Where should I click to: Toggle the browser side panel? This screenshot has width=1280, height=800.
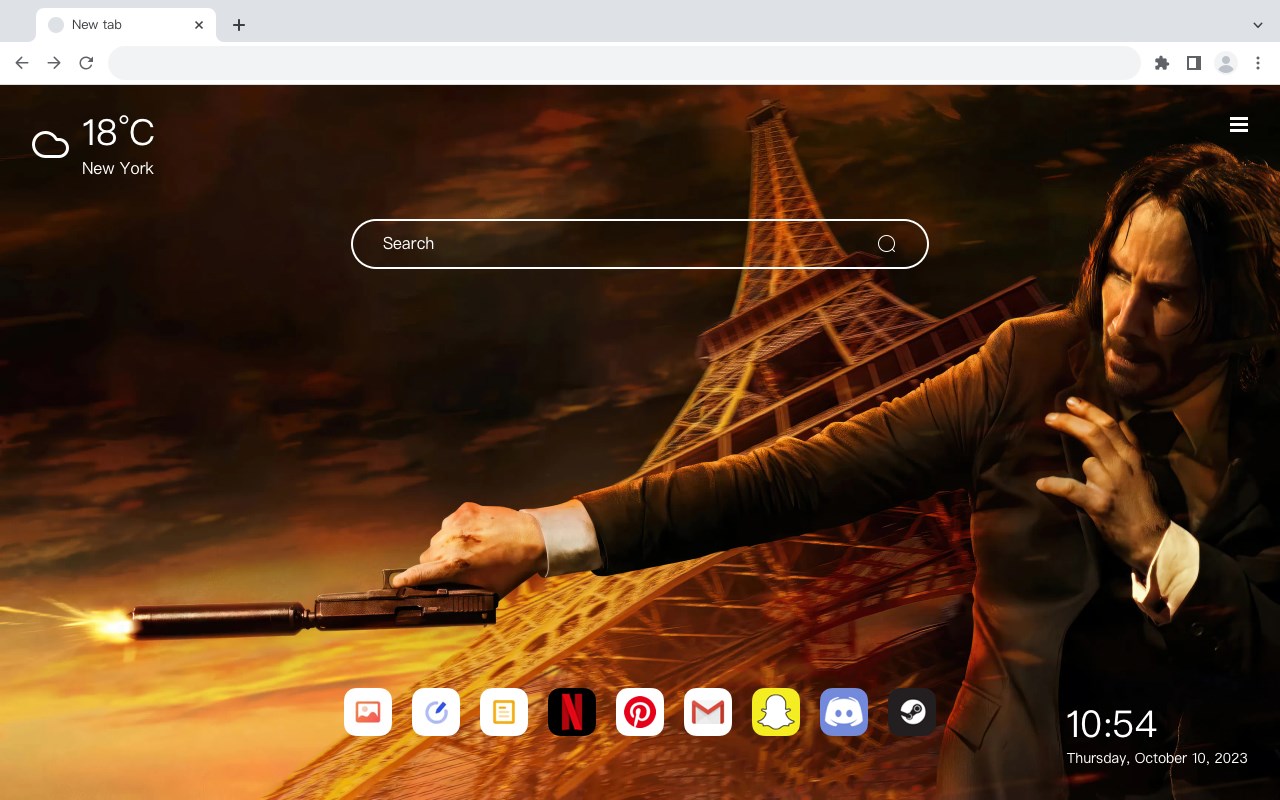tap(1193, 63)
